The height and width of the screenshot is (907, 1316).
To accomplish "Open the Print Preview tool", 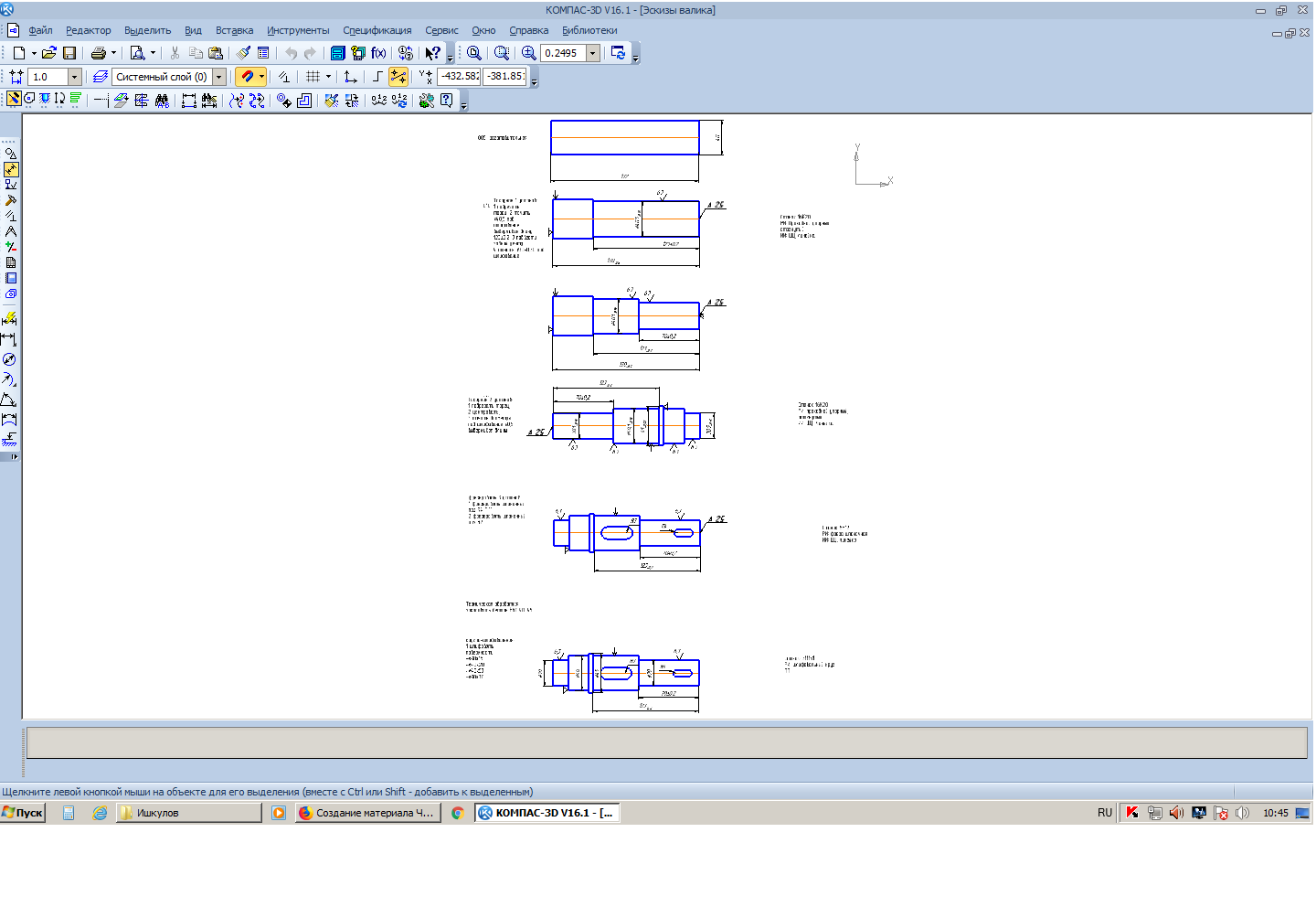I will [x=137, y=53].
